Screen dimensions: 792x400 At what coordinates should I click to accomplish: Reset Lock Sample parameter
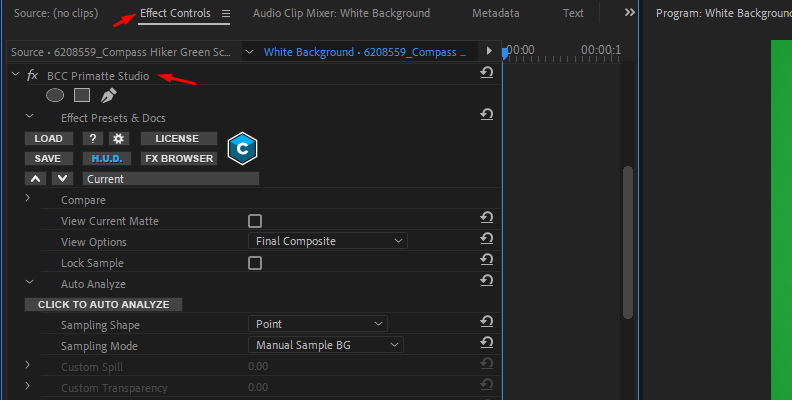click(486, 260)
